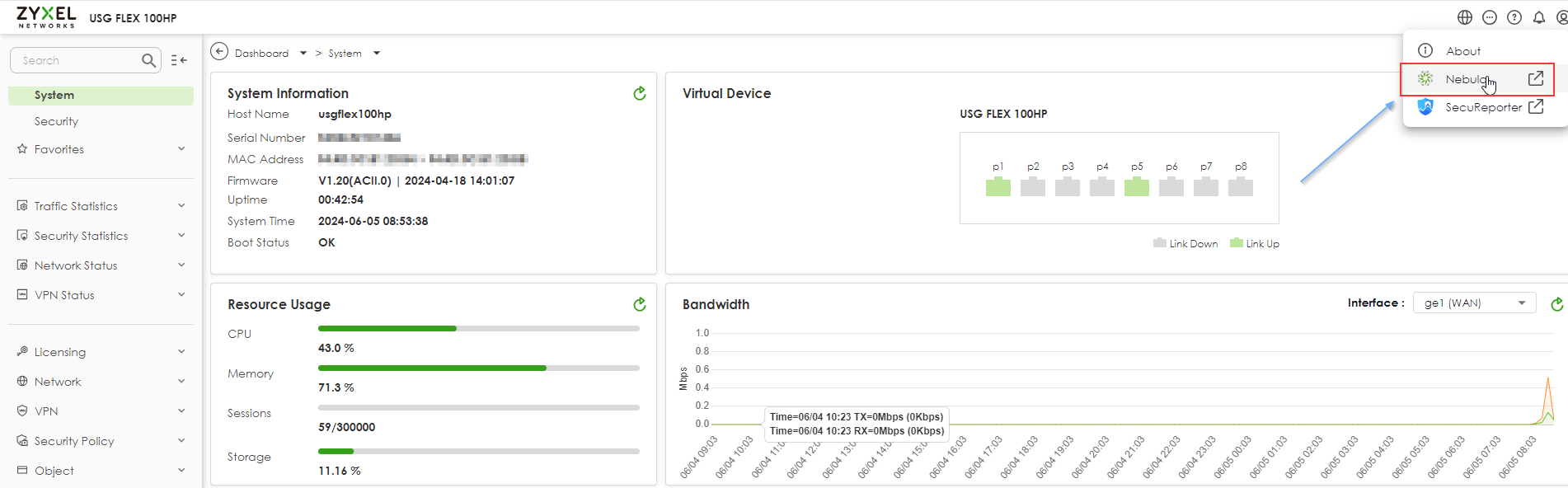Choose About in the popup menu

point(1462,51)
